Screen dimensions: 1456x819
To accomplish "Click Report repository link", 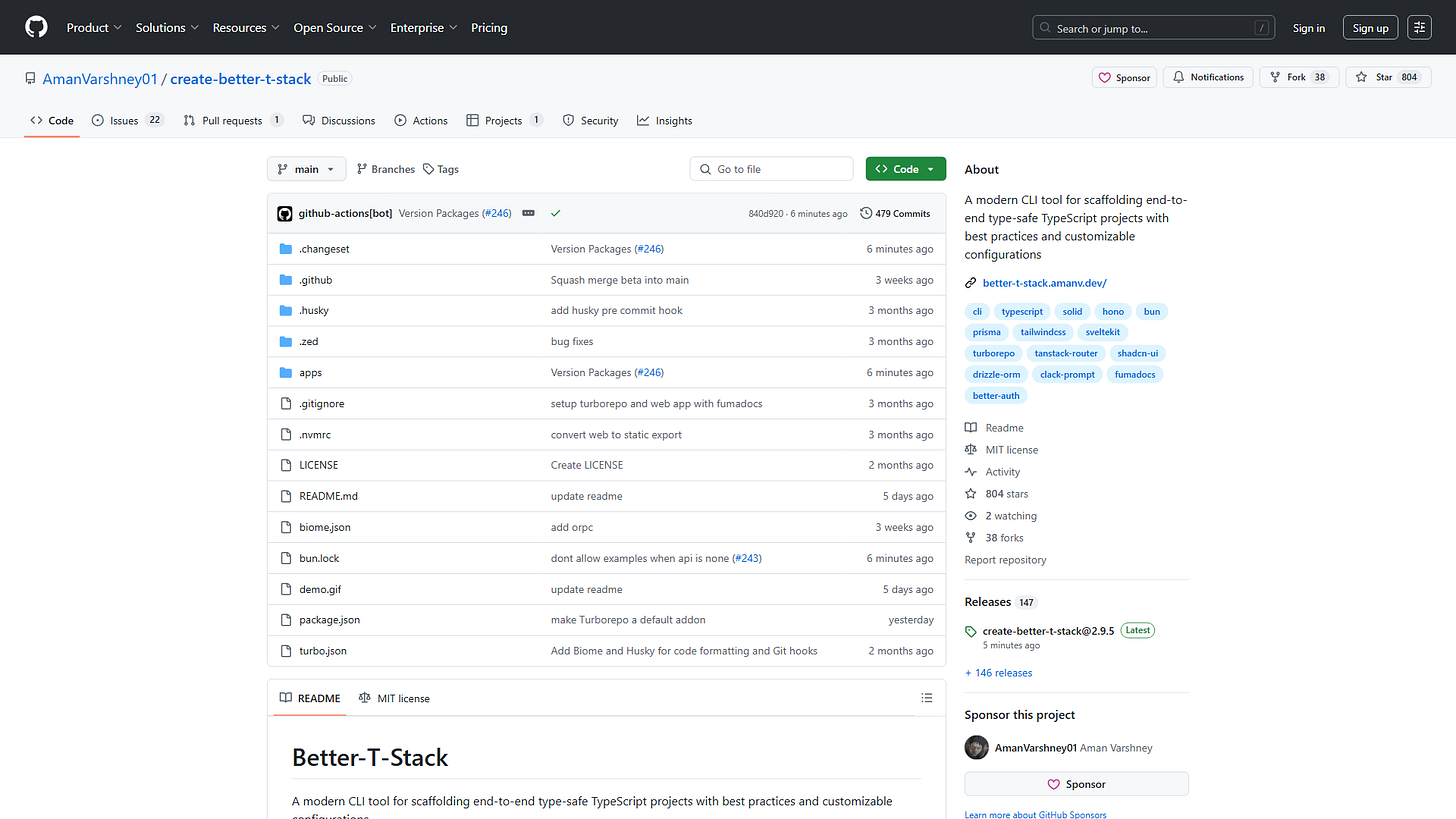I will click(x=1005, y=560).
